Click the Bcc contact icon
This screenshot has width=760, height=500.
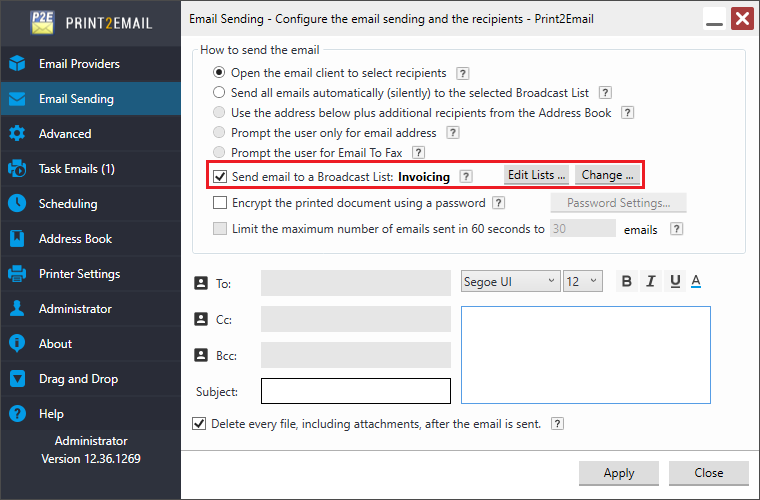click(x=199, y=355)
